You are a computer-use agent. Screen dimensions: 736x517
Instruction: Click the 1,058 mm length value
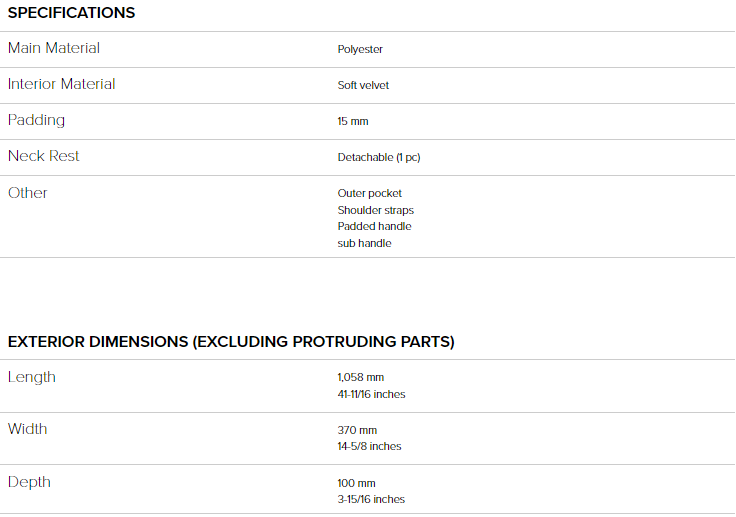(360, 378)
